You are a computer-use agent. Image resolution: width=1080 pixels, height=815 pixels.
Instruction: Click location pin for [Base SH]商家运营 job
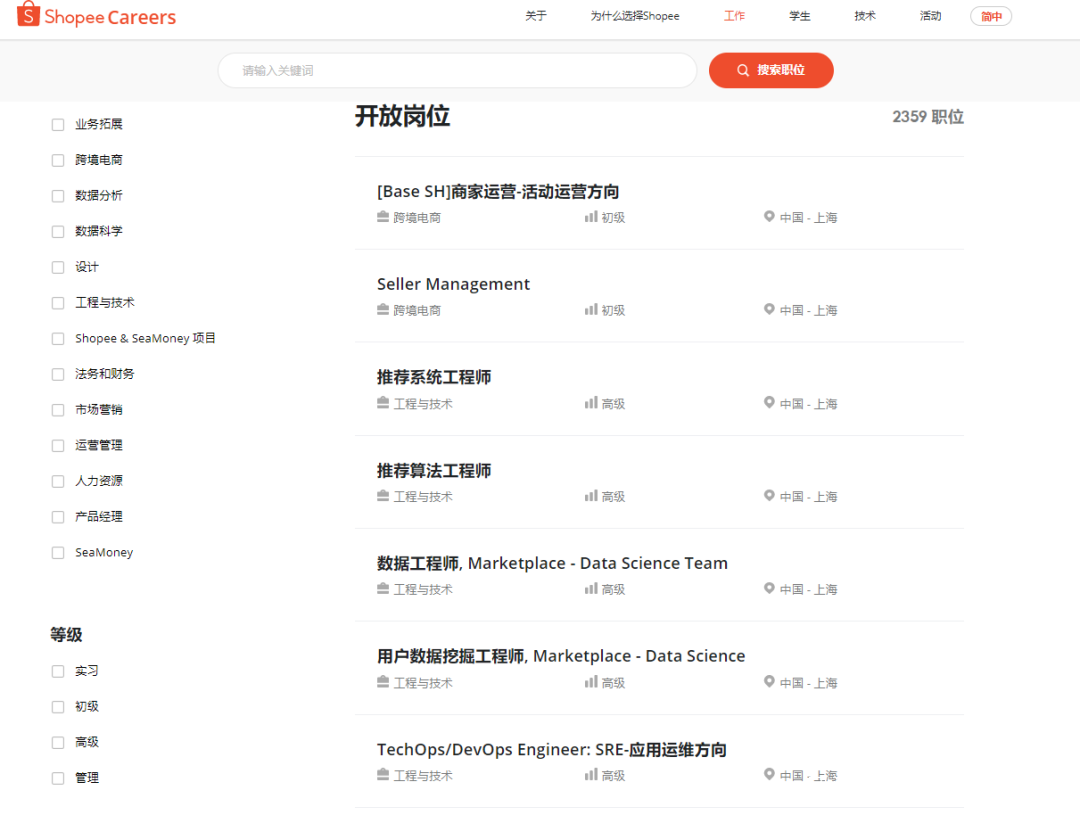tap(769, 216)
